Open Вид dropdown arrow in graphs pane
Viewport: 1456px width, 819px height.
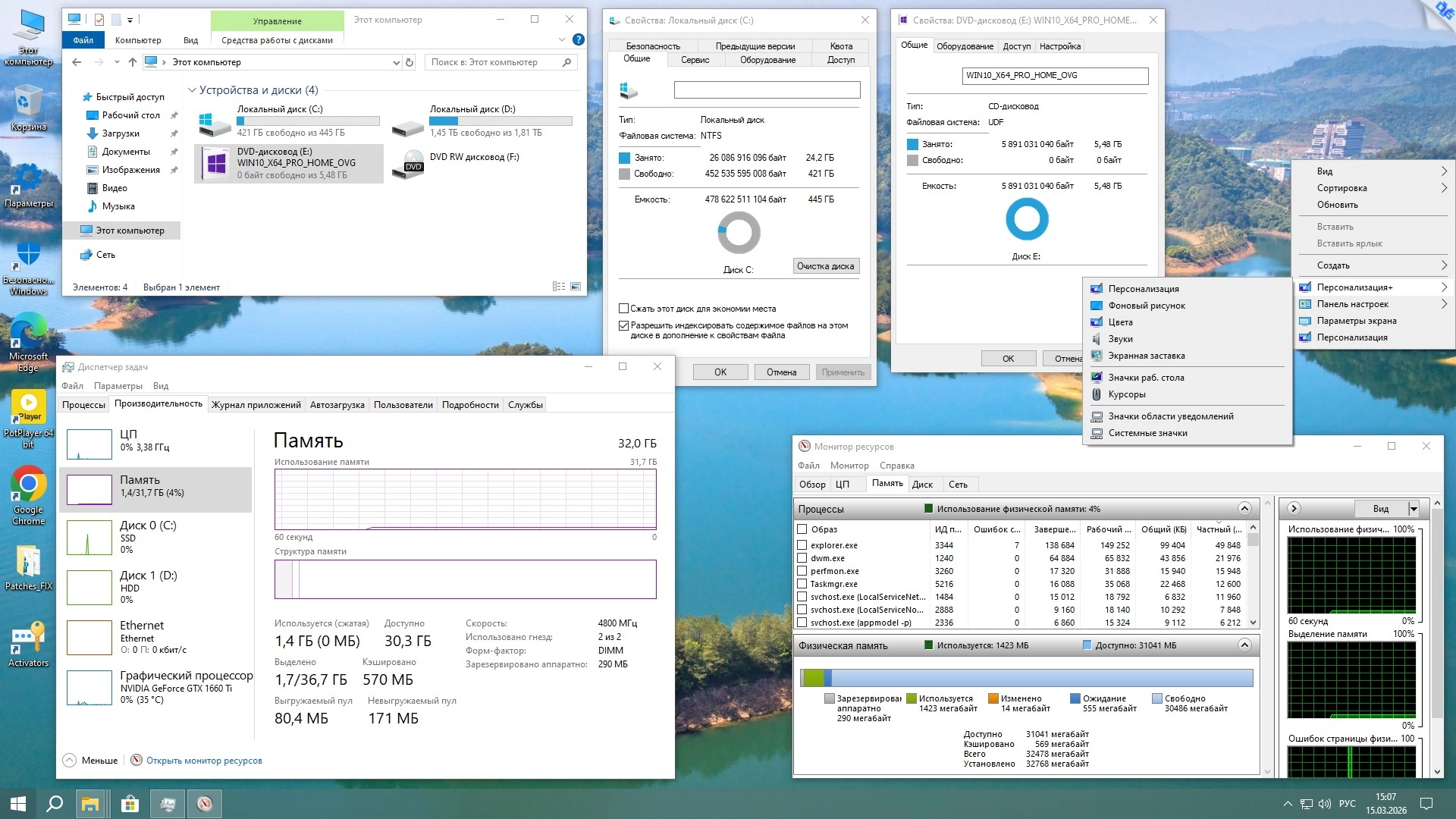click(x=1413, y=509)
